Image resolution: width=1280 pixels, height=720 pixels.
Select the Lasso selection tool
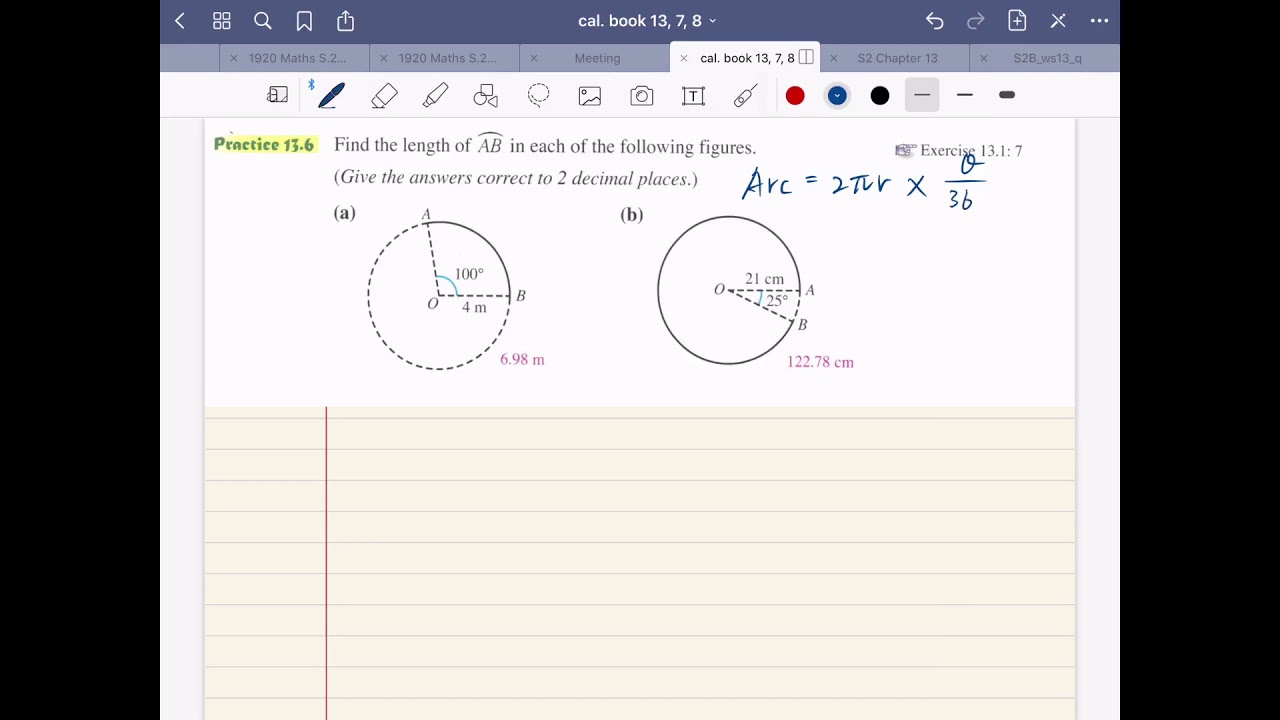coord(539,95)
